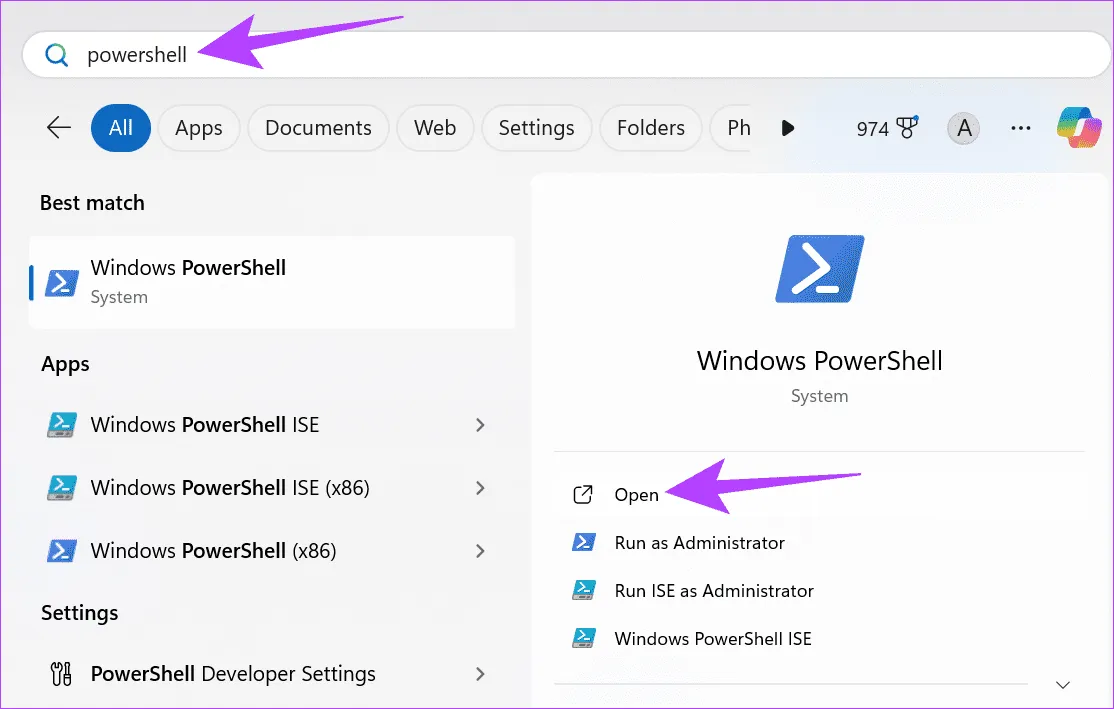The height and width of the screenshot is (710, 1114).
Task: Expand options for Windows PowerShell ISE
Action: [x=480, y=425]
